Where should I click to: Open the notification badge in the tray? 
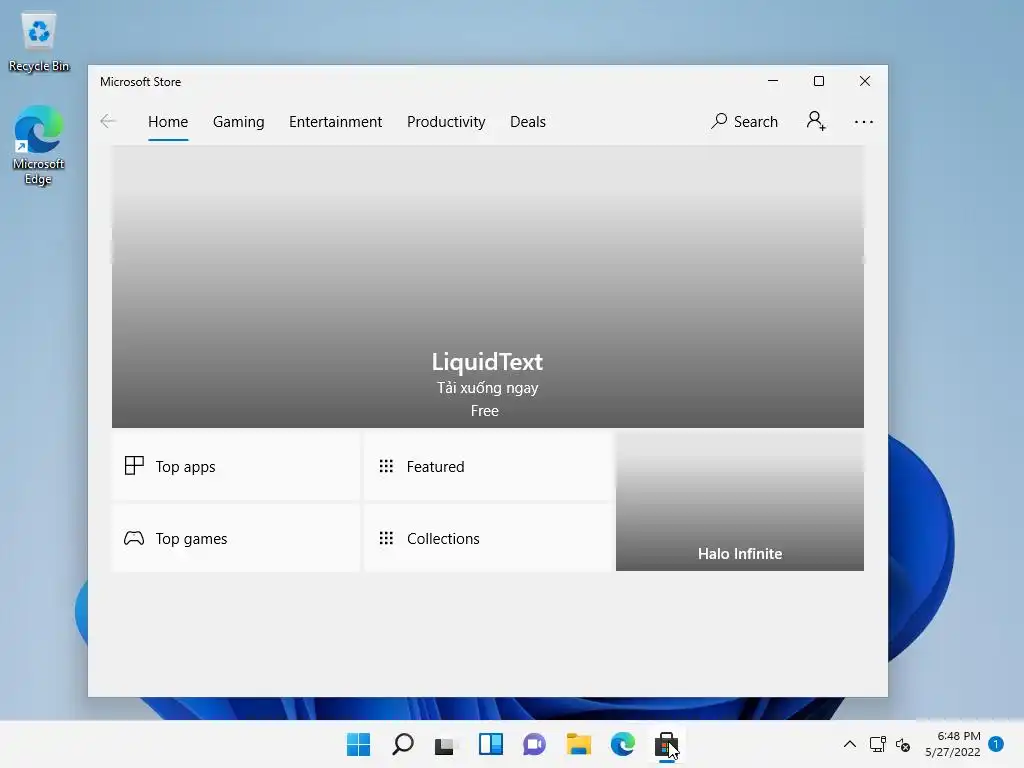[996, 744]
